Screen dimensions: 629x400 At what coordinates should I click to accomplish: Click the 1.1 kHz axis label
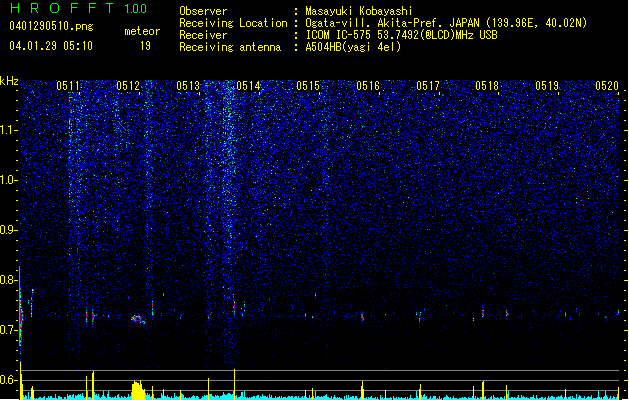coord(8,130)
